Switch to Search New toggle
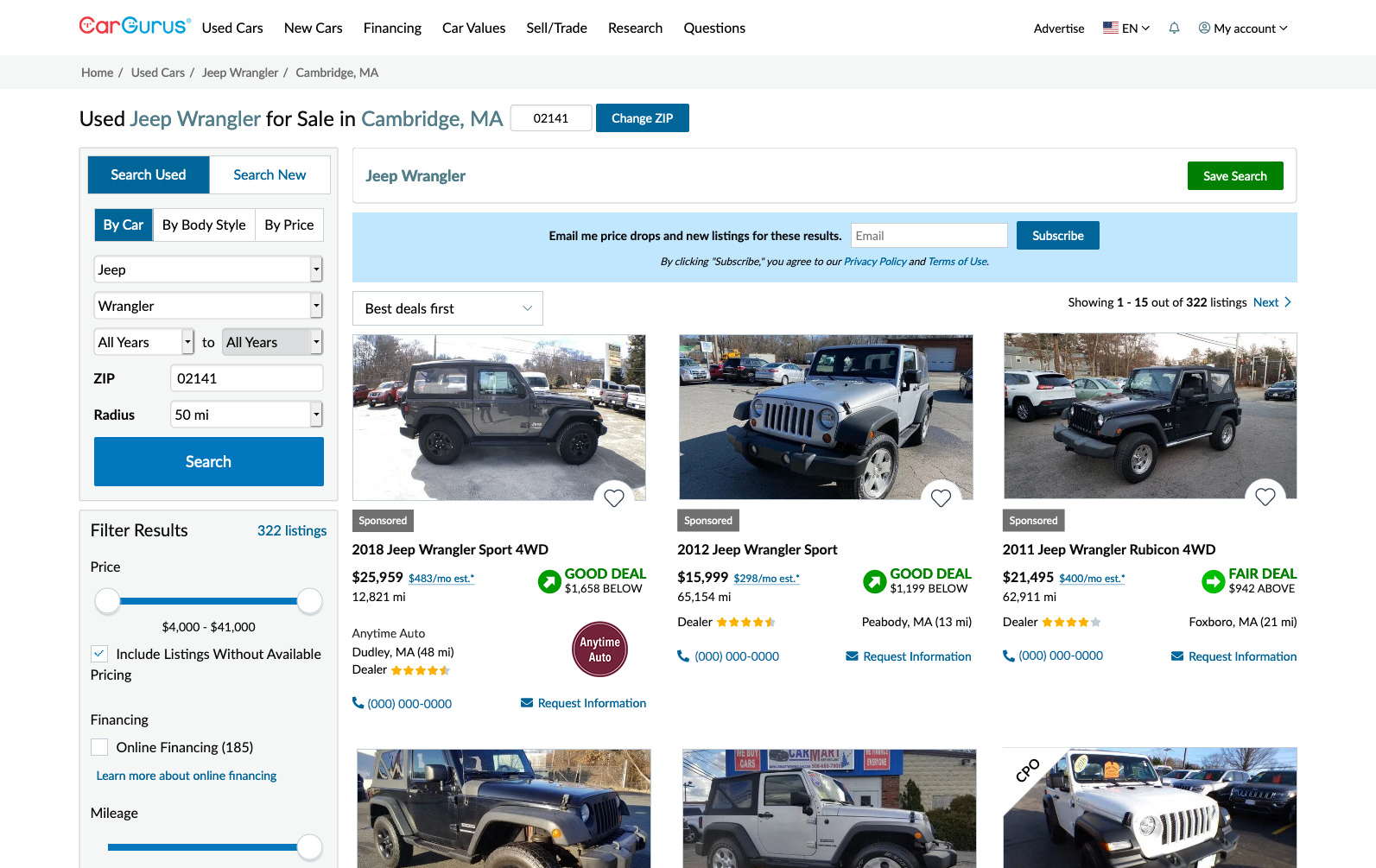 269,174
